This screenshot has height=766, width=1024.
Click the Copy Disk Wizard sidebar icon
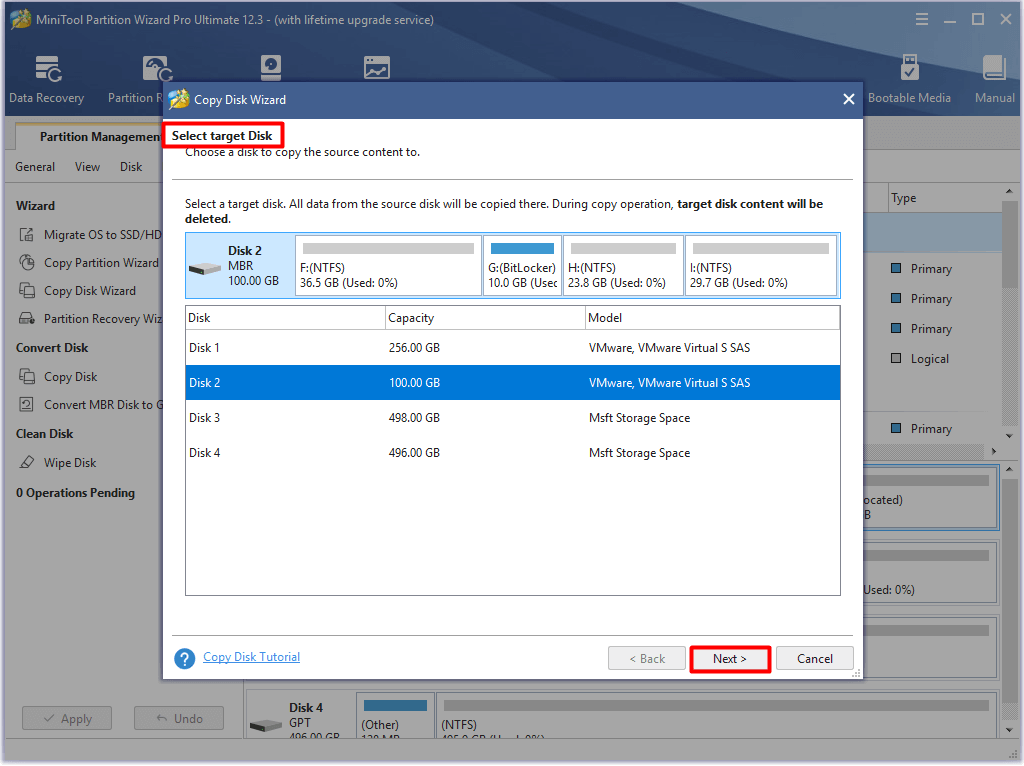coord(27,291)
